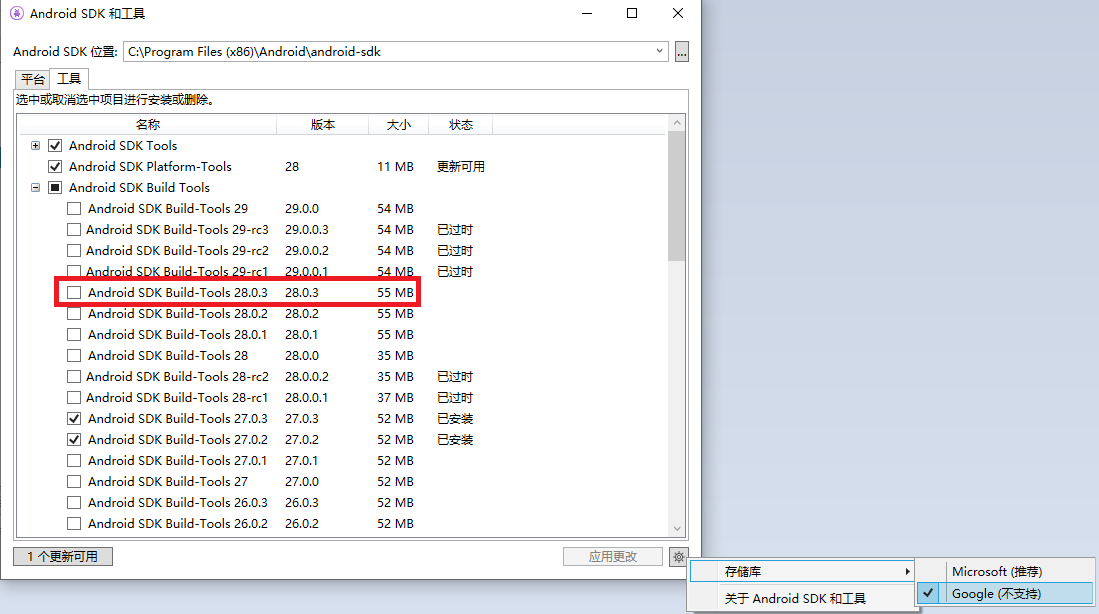1099x614 pixels.
Task: Click version 27.0.1 cell
Action: coord(301,461)
